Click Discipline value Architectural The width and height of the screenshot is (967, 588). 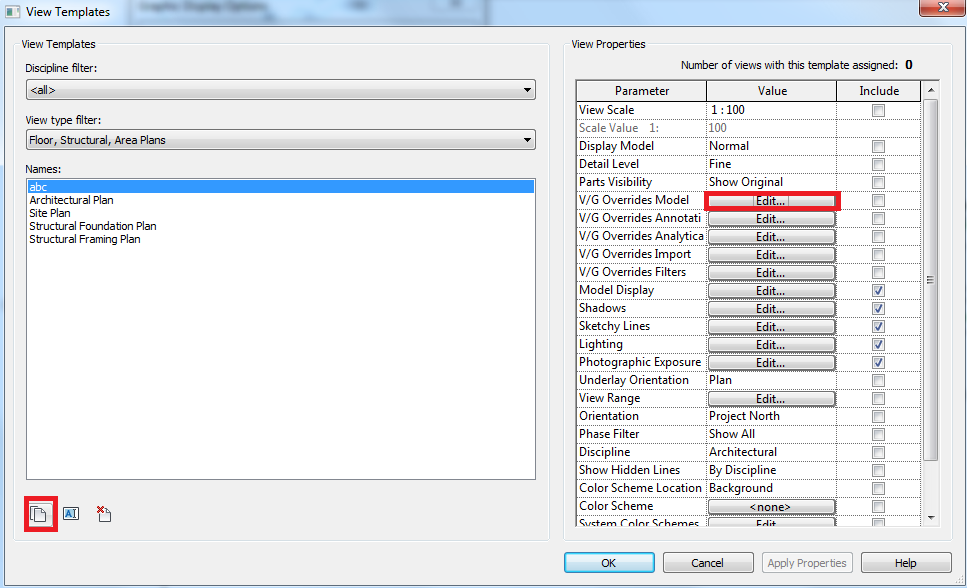click(x=743, y=452)
